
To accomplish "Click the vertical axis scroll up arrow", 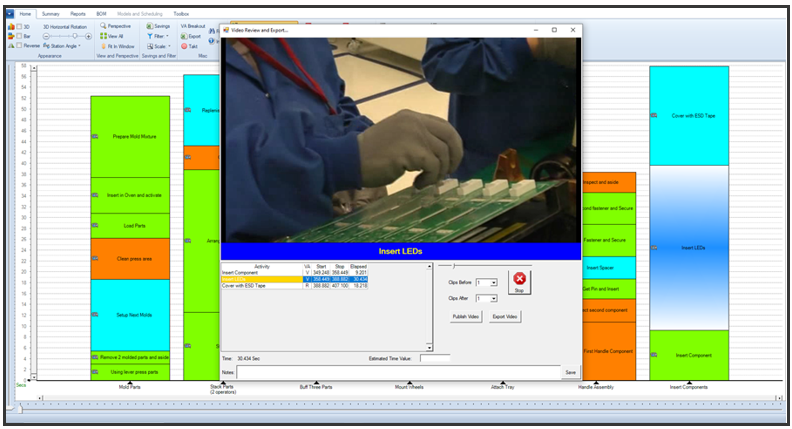I will [34, 68].
